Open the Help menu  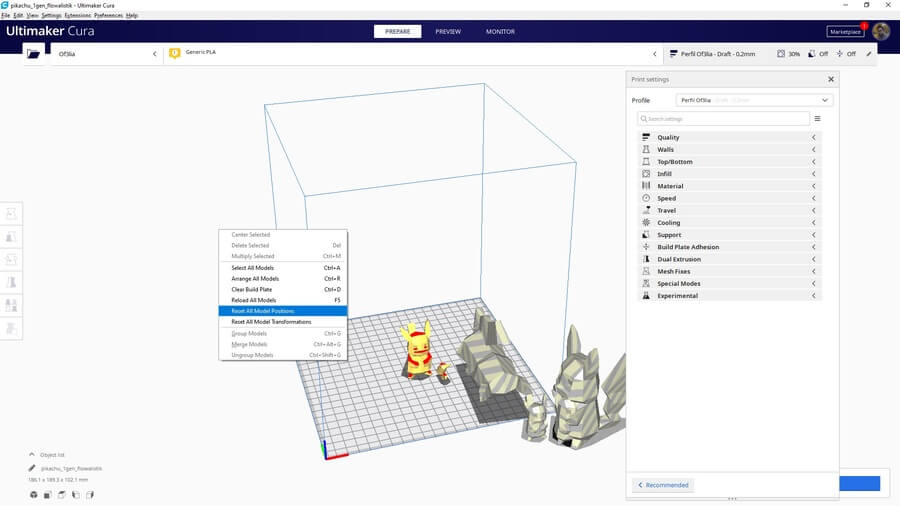tap(132, 15)
